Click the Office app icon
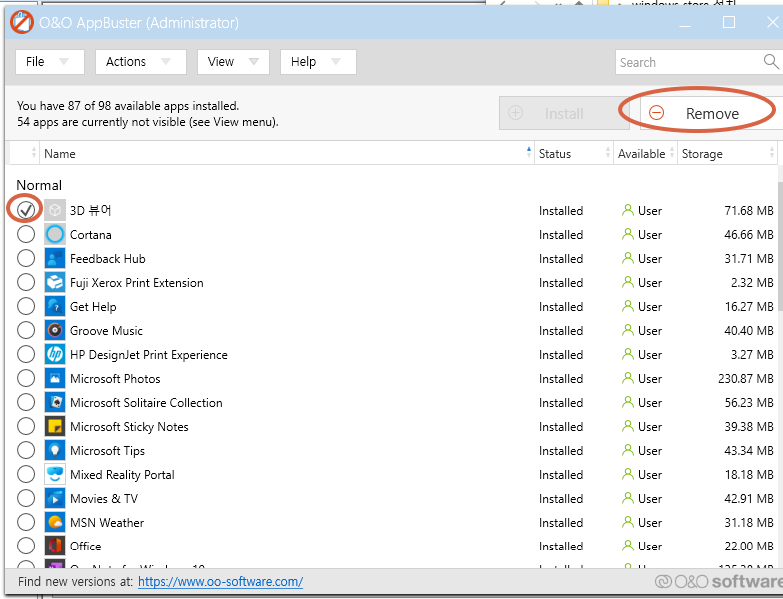 [x=55, y=546]
